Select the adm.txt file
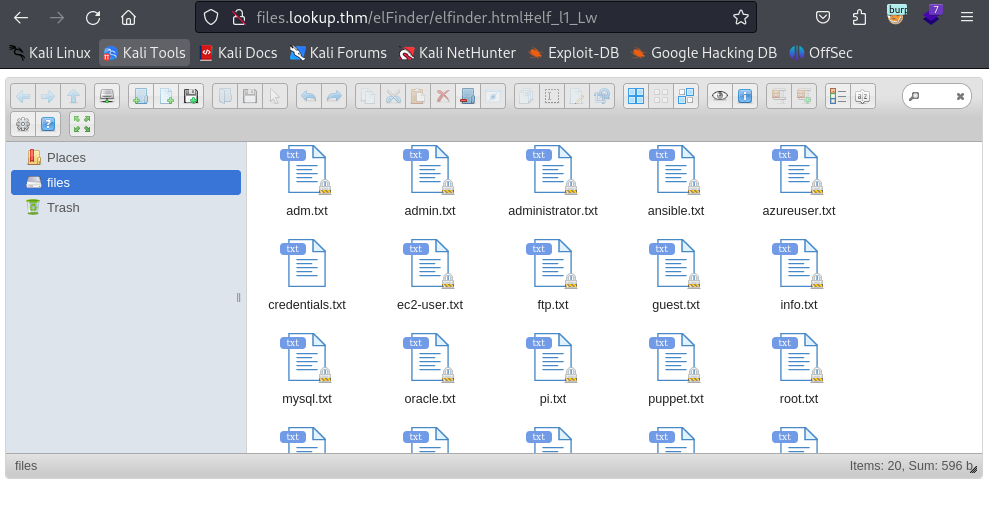Image resolution: width=989 pixels, height=529 pixels. coord(307,182)
